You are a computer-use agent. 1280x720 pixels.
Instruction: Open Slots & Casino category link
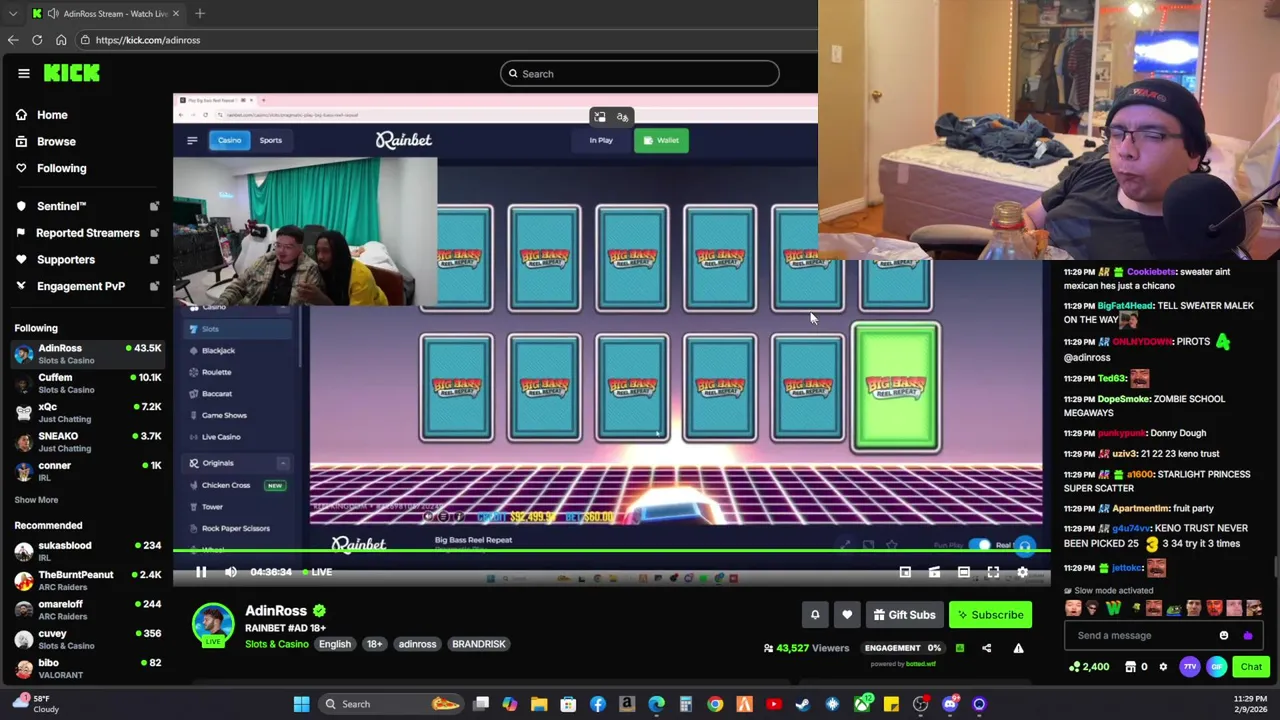(x=277, y=644)
